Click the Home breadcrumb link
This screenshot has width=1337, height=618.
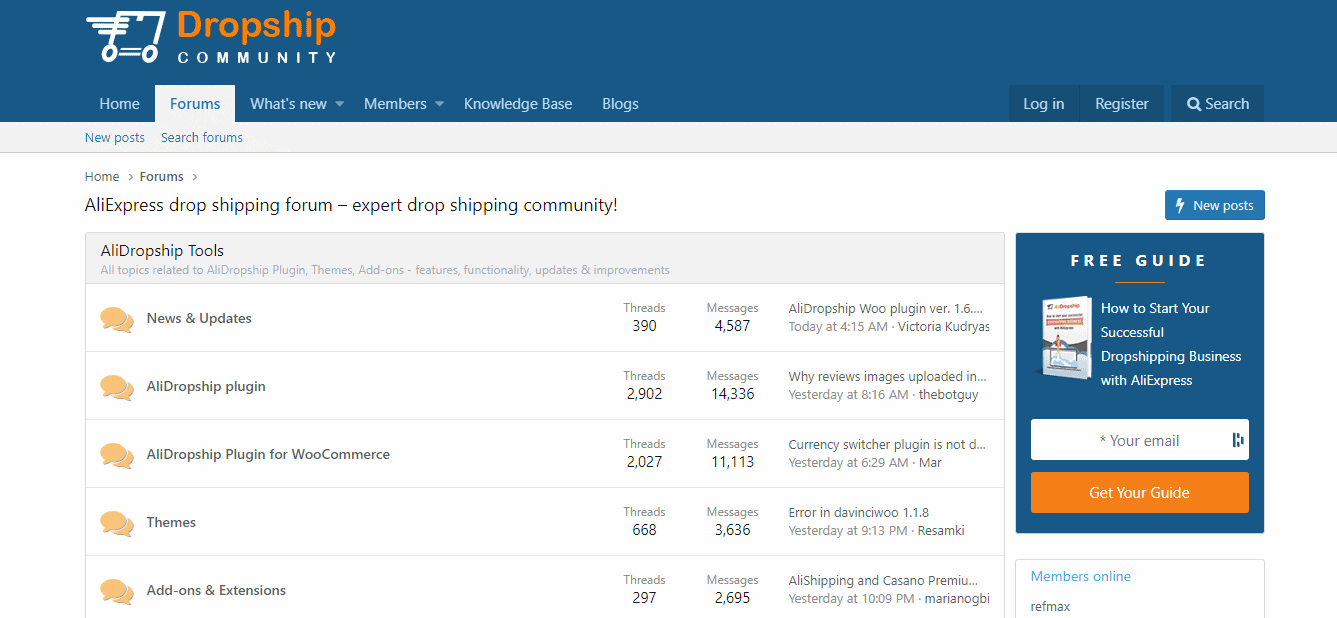(102, 177)
